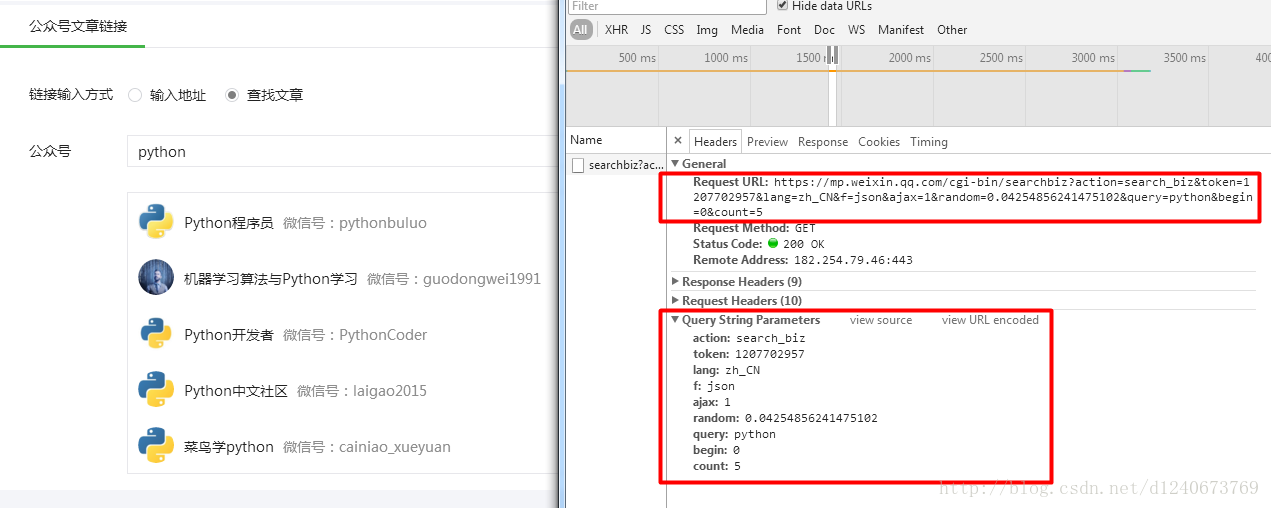Switch to the Preview tab
The width and height of the screenshot is (1271, 508).
767,142
